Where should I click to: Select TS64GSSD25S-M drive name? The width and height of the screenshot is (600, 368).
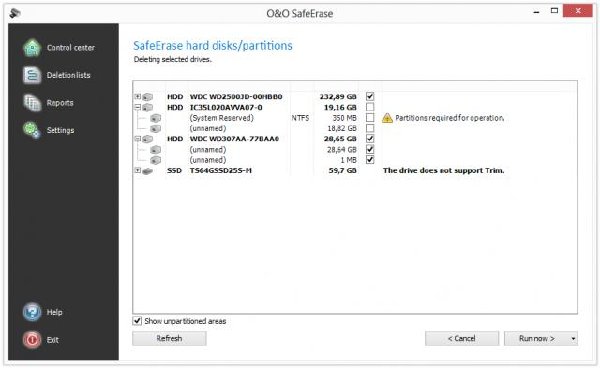(221, 171)
